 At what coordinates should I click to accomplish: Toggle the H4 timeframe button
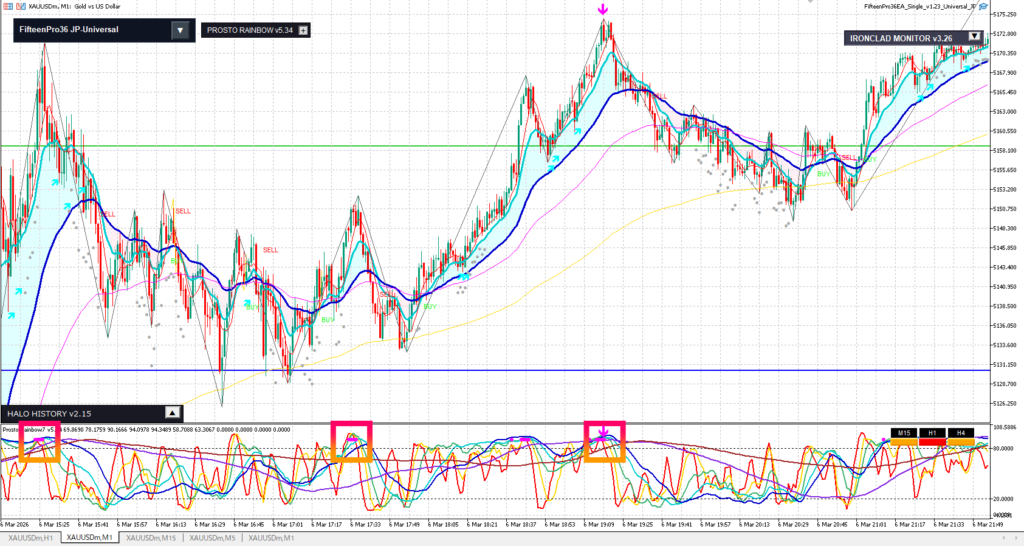pos(961,432)
